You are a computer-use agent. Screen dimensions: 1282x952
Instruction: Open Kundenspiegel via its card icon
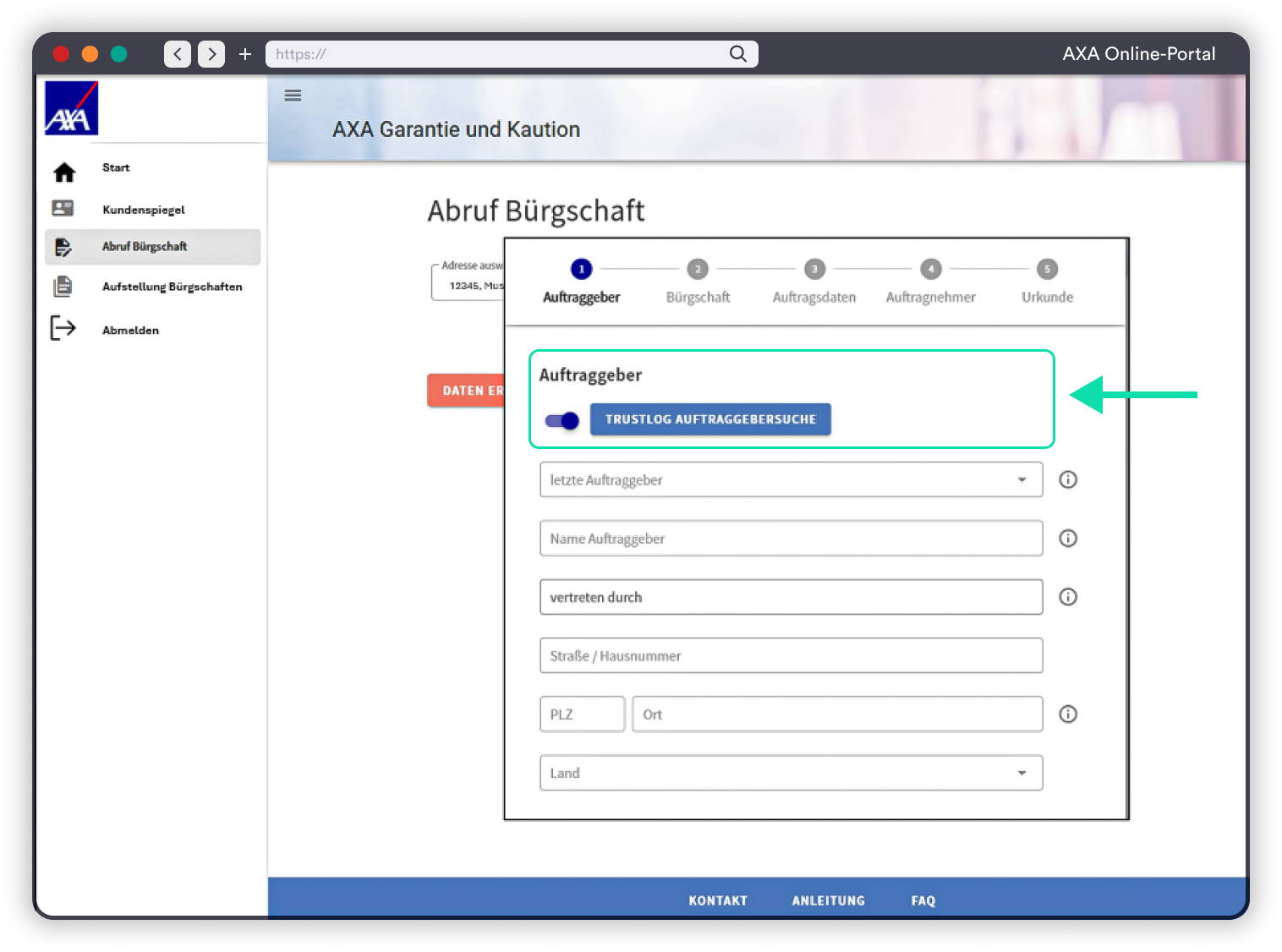(63, 208)
